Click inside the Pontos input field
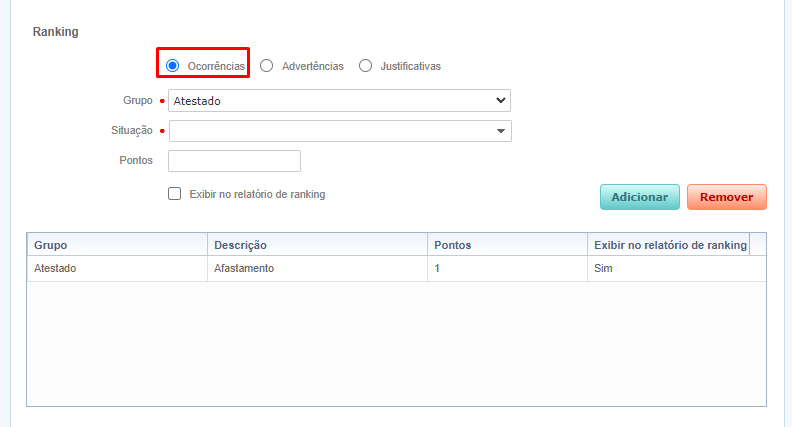 tap(234, 161)
